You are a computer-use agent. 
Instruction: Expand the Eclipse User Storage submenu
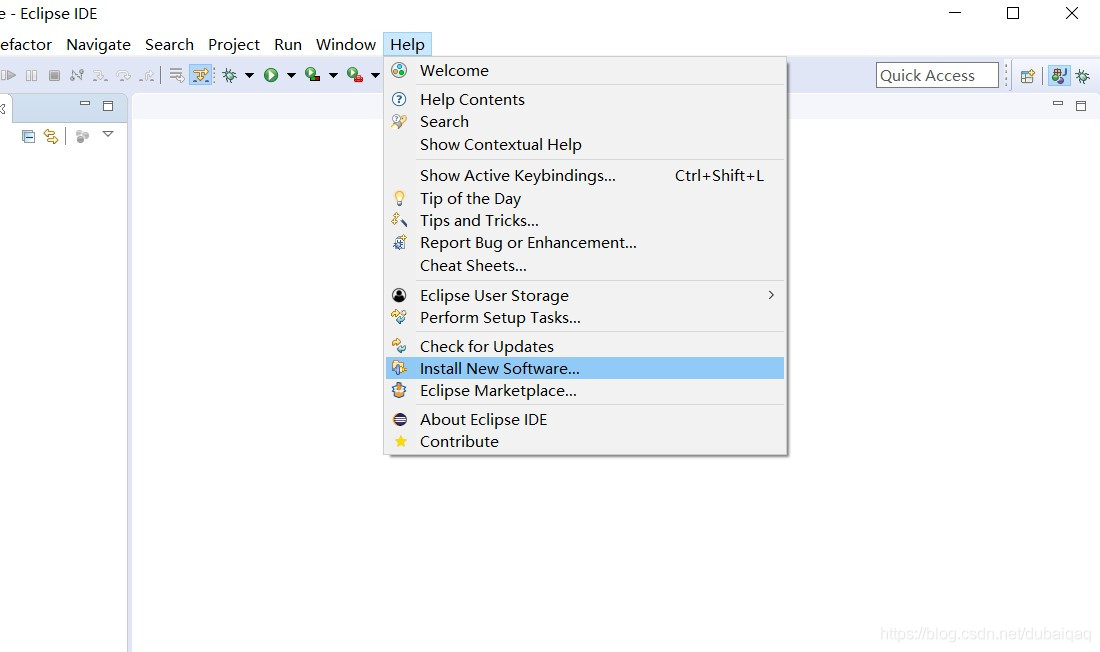tap(585, 295)
